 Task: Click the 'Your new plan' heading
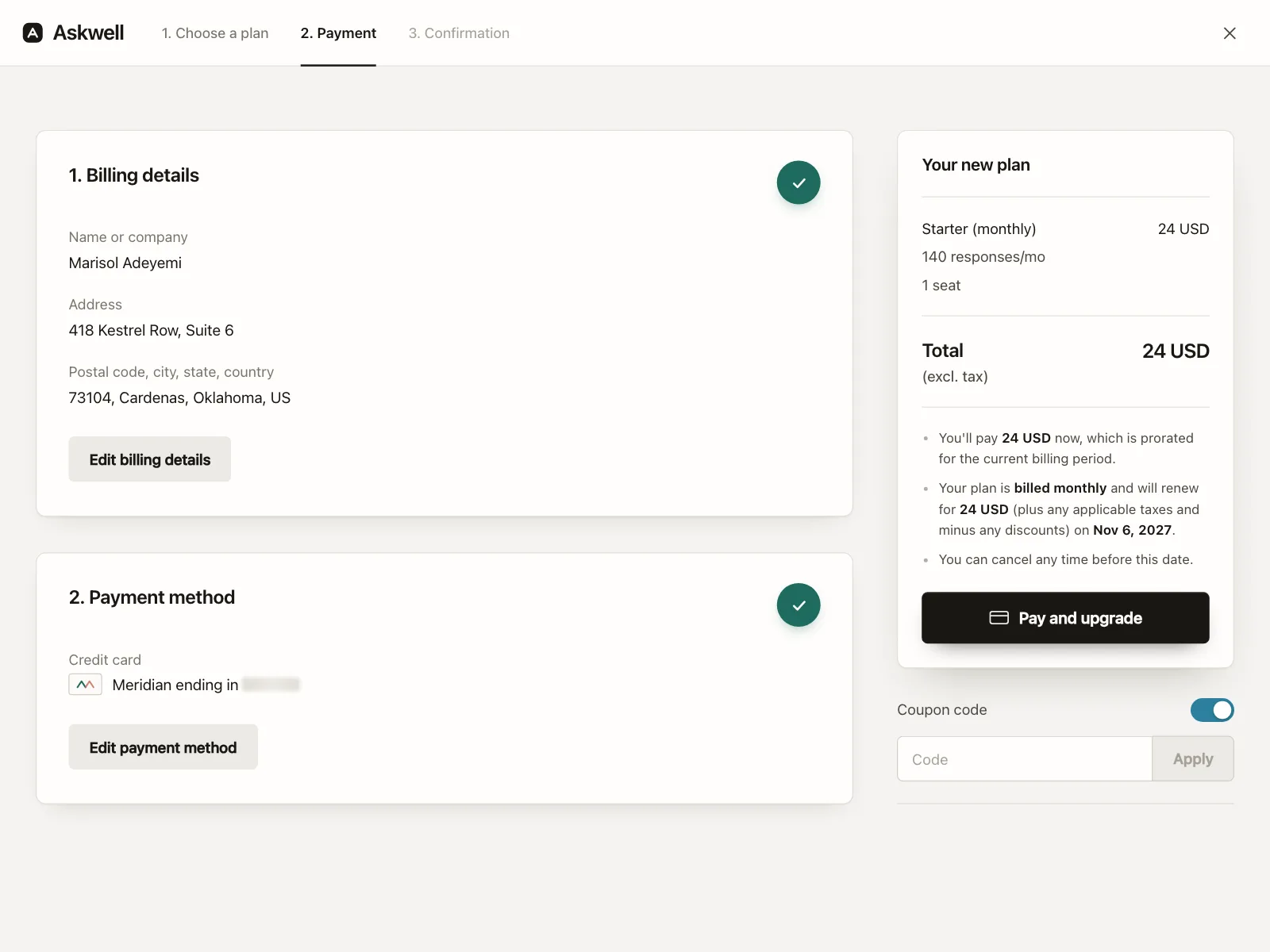(976, 165)
